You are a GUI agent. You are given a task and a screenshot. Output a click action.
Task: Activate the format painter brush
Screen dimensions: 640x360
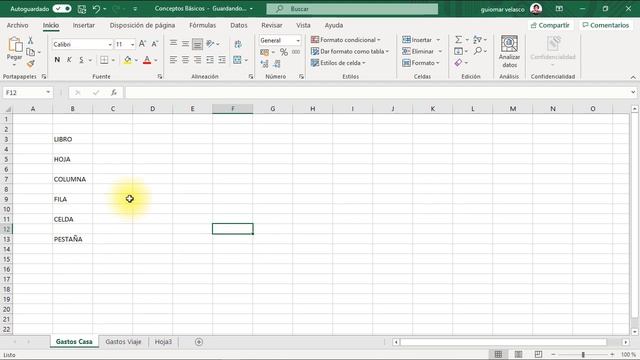(x=31, y=63)
